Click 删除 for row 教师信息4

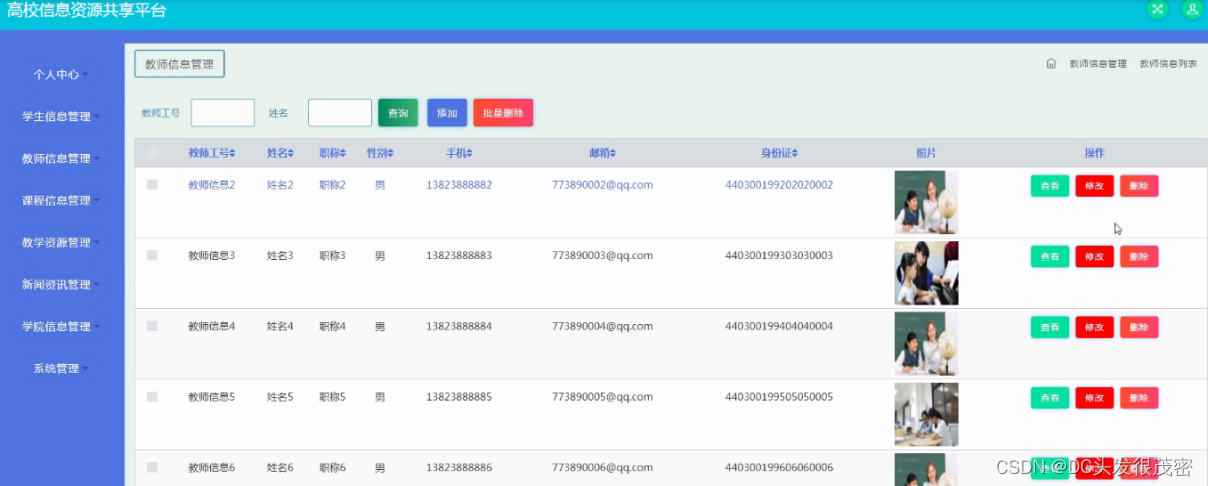[1139, 327]
